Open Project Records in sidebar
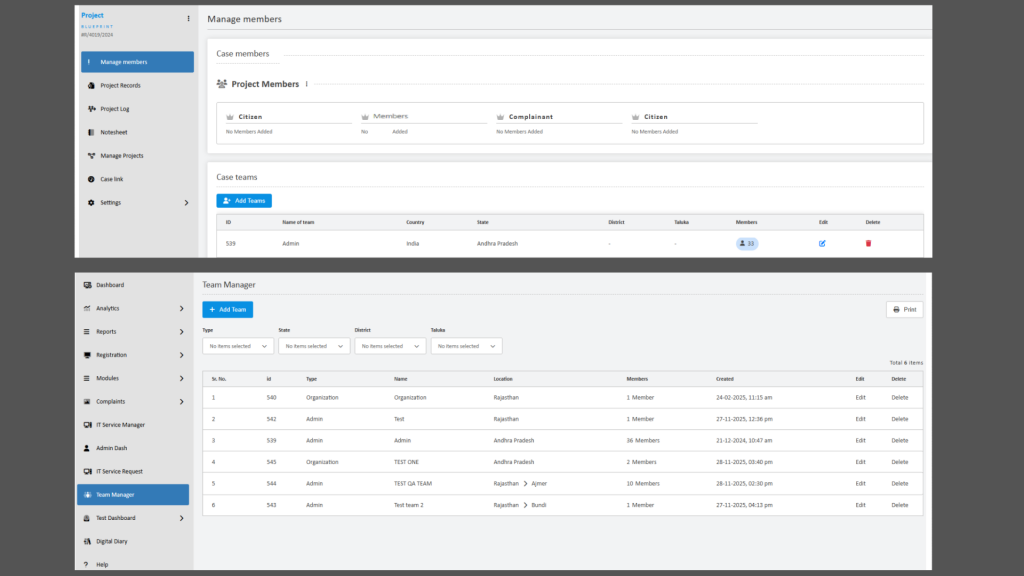1024x576 pixels. [x=120, y=85]
